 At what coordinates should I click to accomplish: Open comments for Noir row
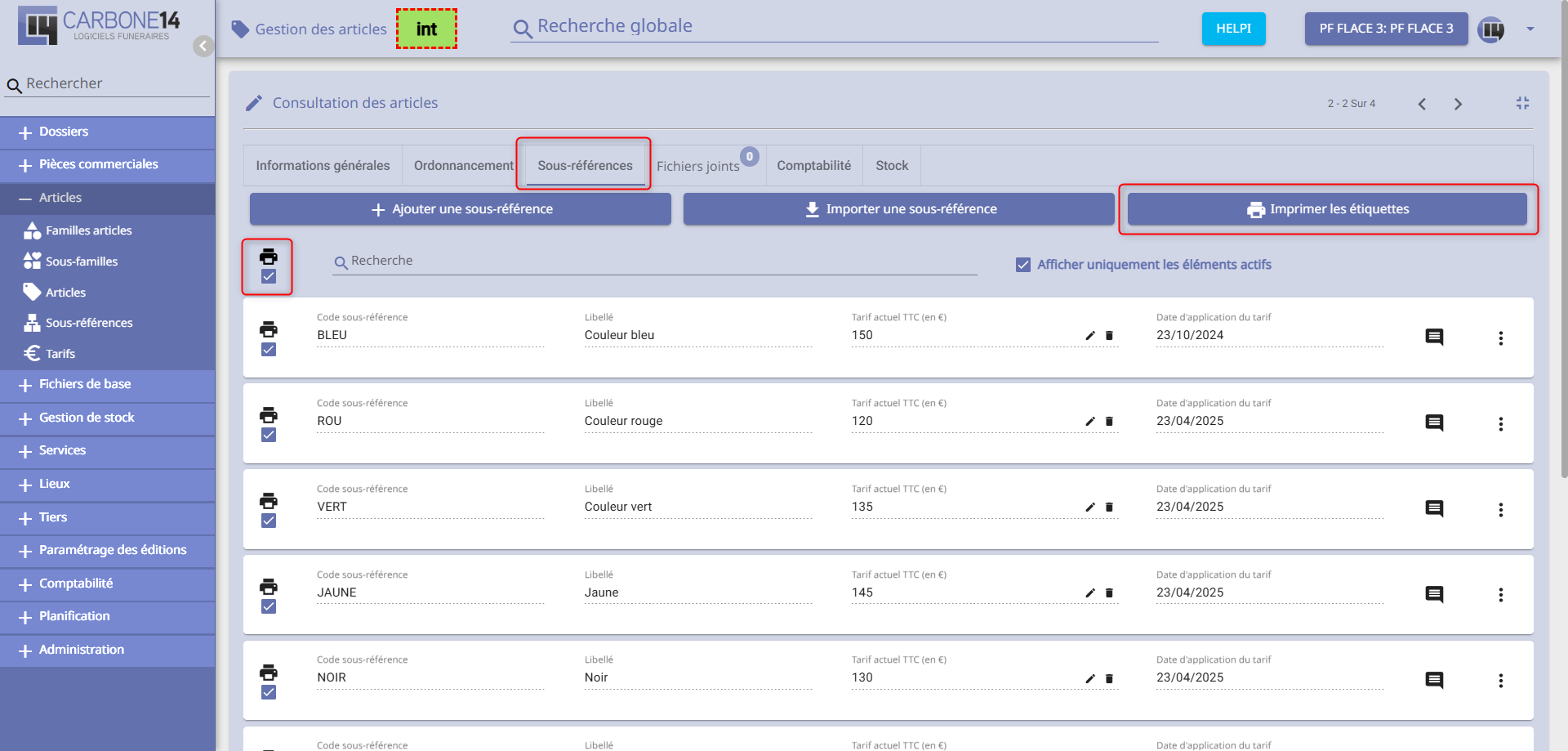[x=1434, y=680]
